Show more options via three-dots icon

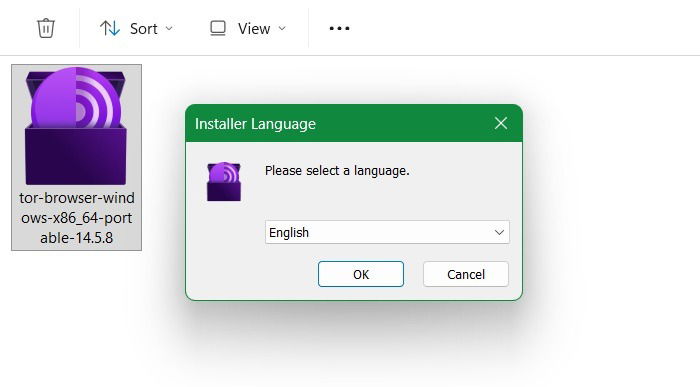339,29
